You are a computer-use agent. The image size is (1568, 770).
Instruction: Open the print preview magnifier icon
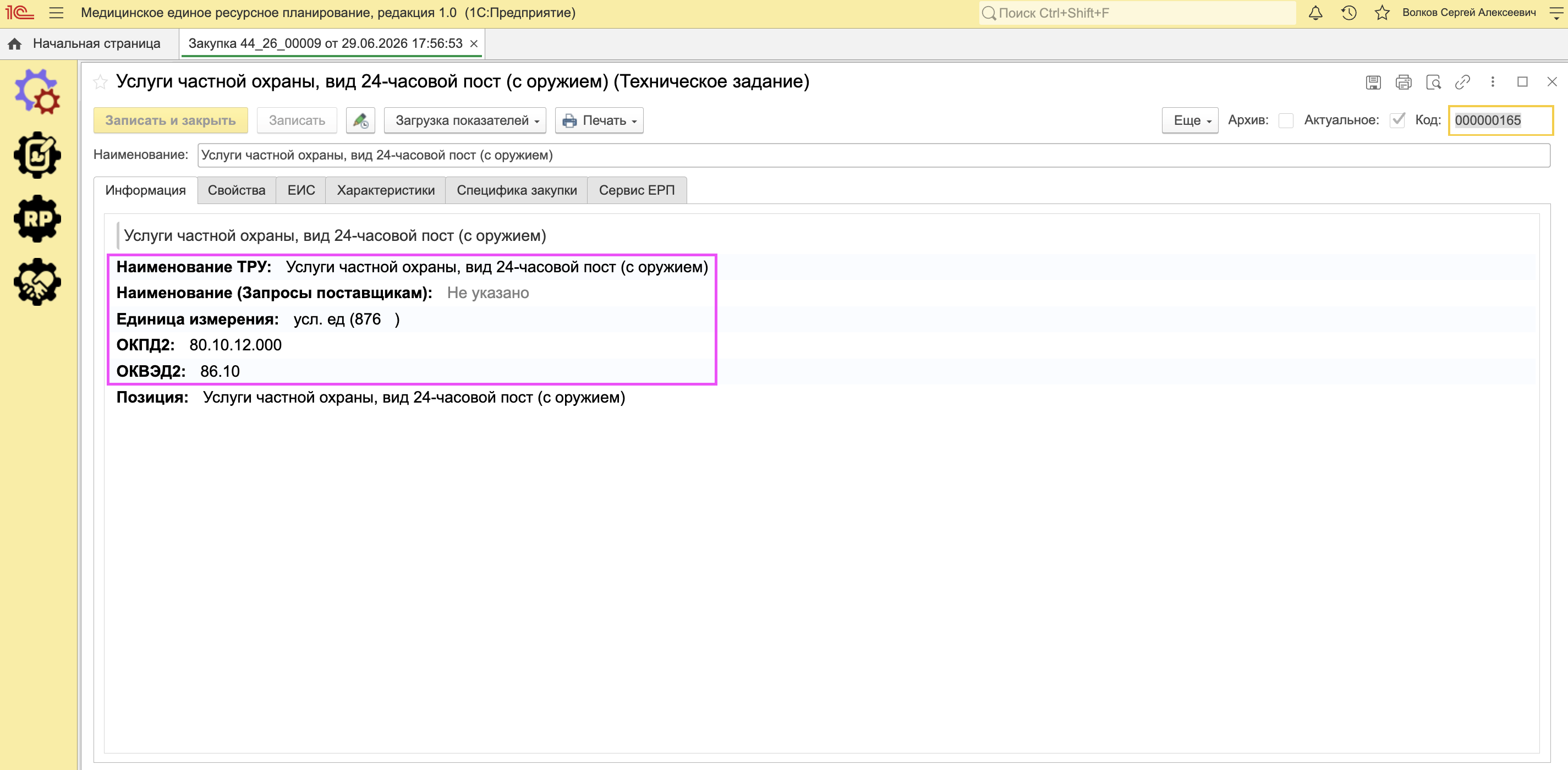[1433, 82]
